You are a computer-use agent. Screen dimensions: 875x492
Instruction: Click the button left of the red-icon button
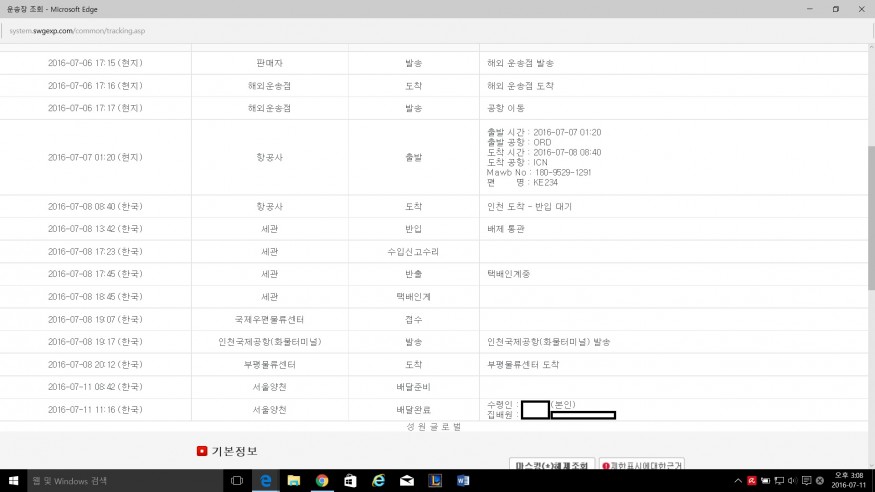[x=552, y=465]
